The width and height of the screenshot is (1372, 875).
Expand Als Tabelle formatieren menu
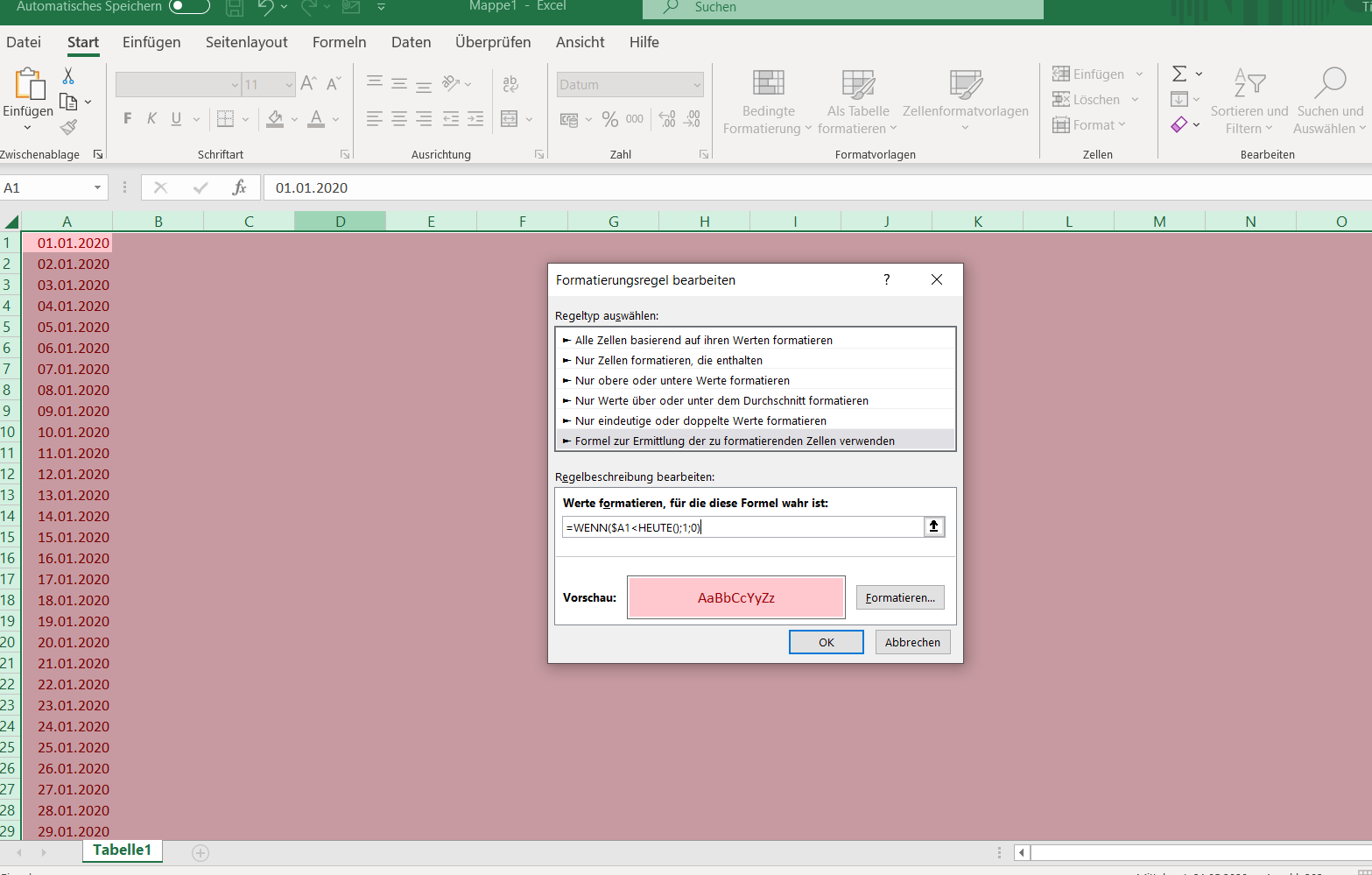click(x=858, y=102)
